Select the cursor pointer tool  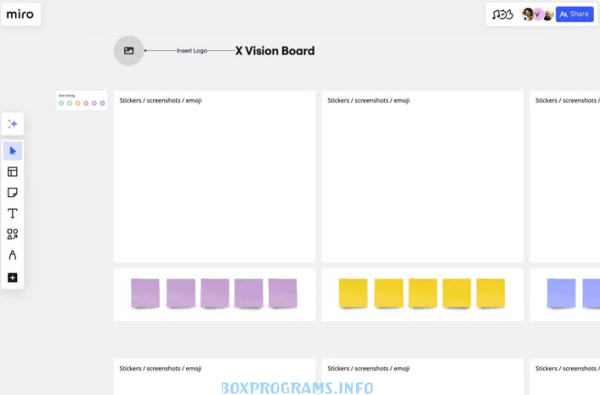coord(13,151)
